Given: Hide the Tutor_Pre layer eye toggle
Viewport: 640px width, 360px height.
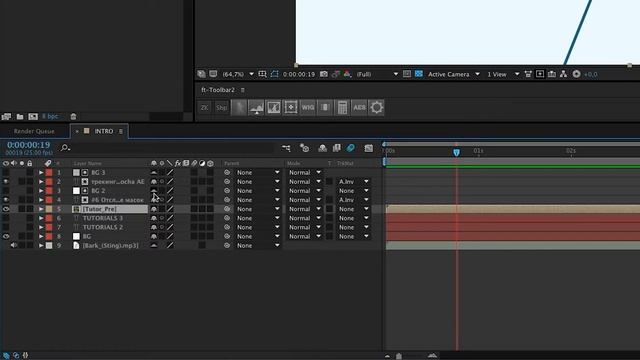Looking at the screenshot, I should pos(6,209).
